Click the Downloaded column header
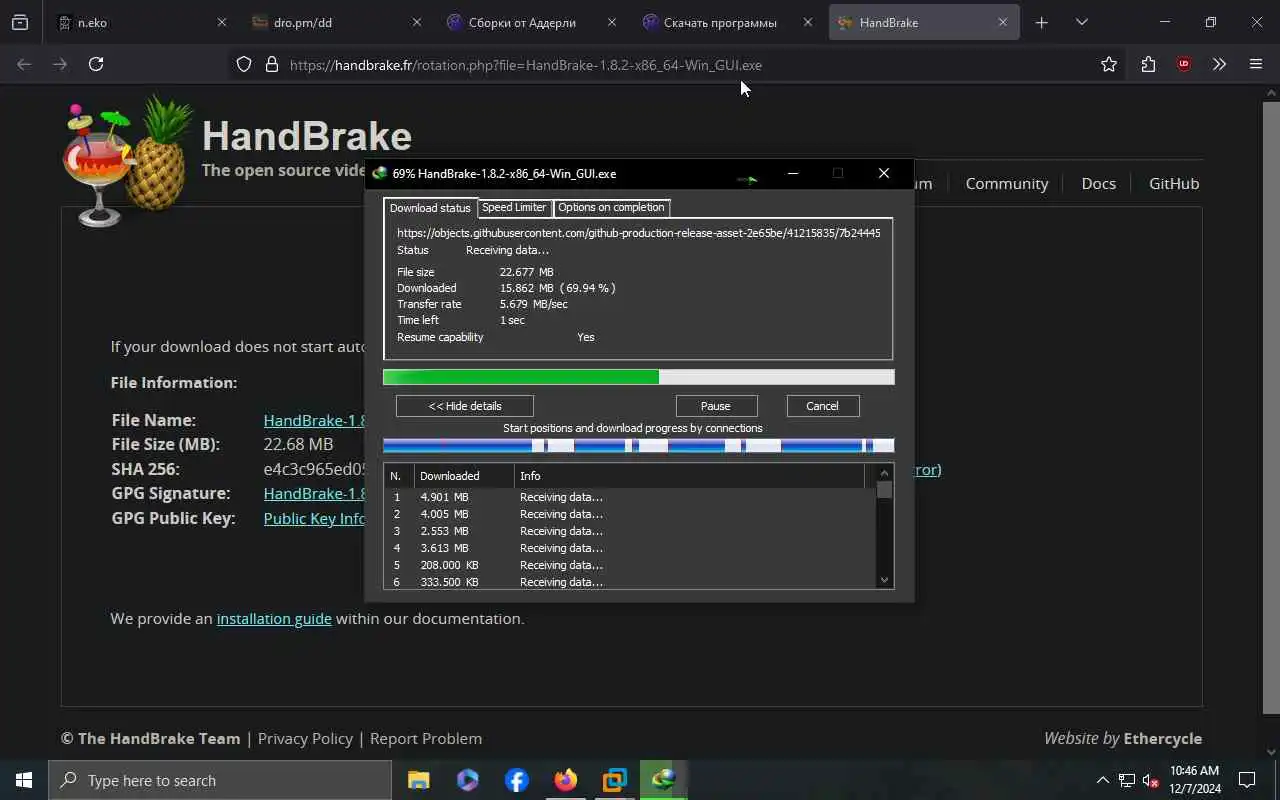 coord(464,476)
